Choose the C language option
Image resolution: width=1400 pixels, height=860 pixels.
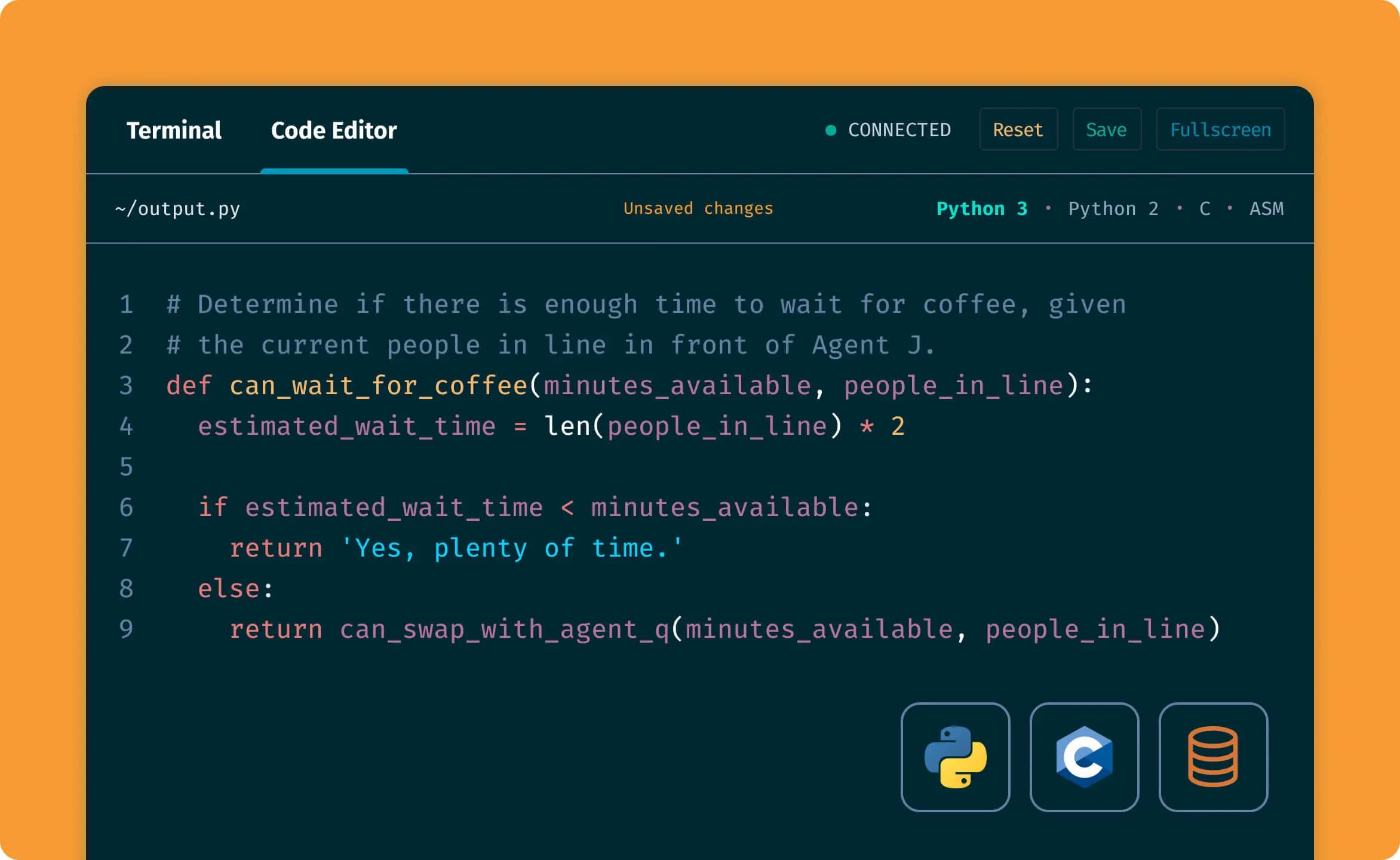[x=1205, y=208]
